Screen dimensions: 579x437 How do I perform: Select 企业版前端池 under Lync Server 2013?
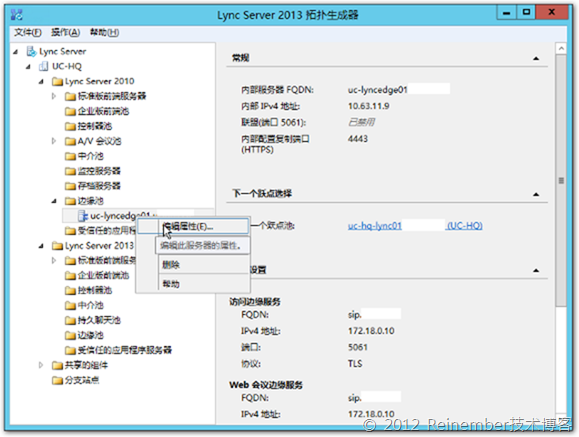[103, 275]
